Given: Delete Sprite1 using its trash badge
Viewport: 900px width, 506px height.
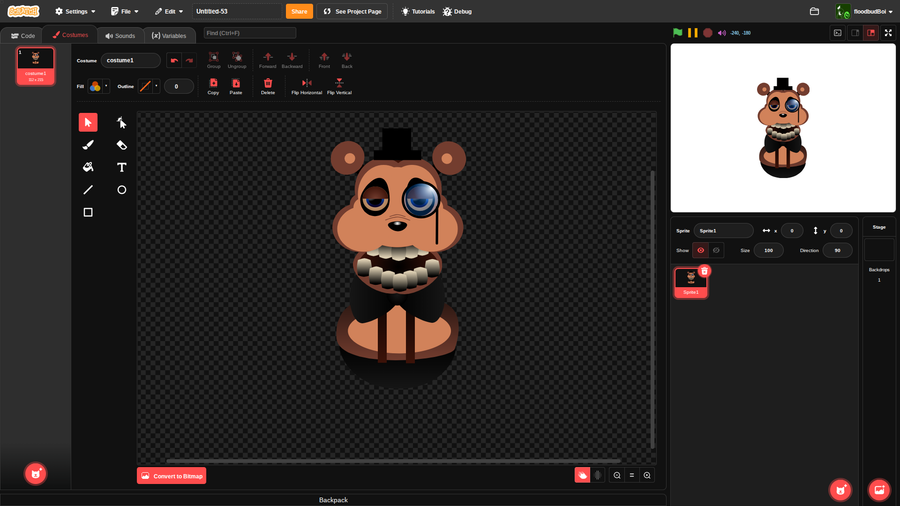Looking at the screenshot, I should tap(704, 271).
